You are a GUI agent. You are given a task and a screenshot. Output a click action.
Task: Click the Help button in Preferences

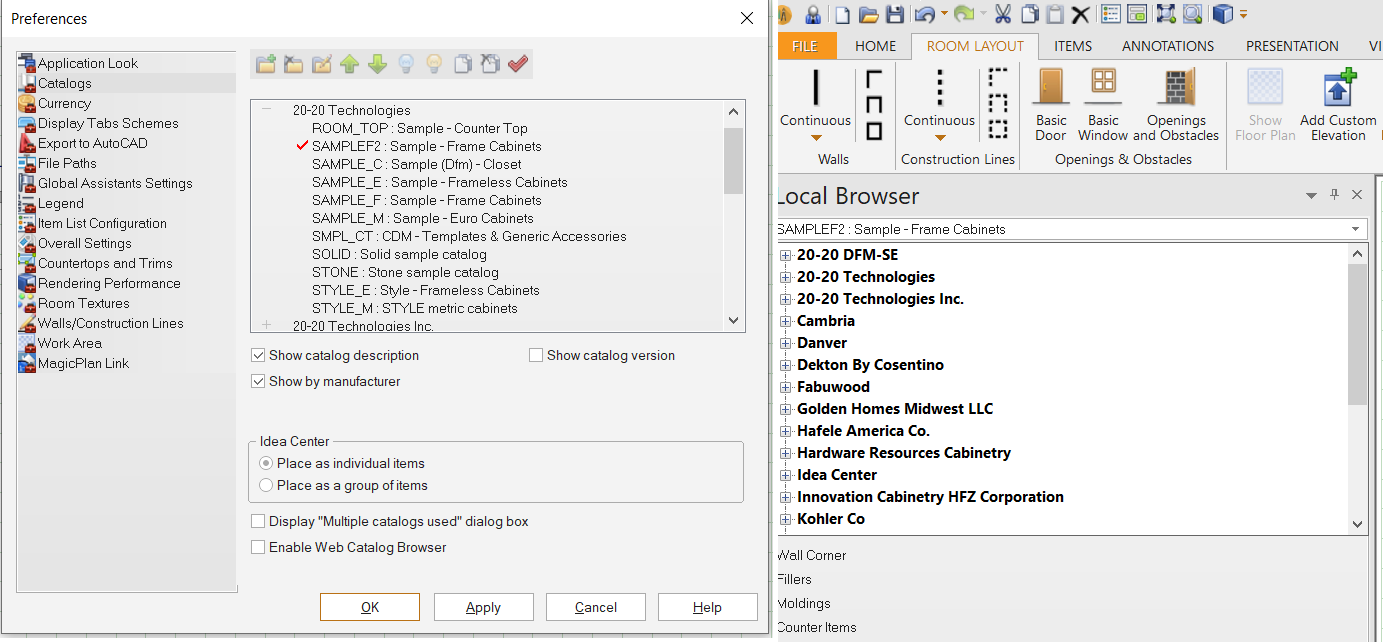[708, 607]
